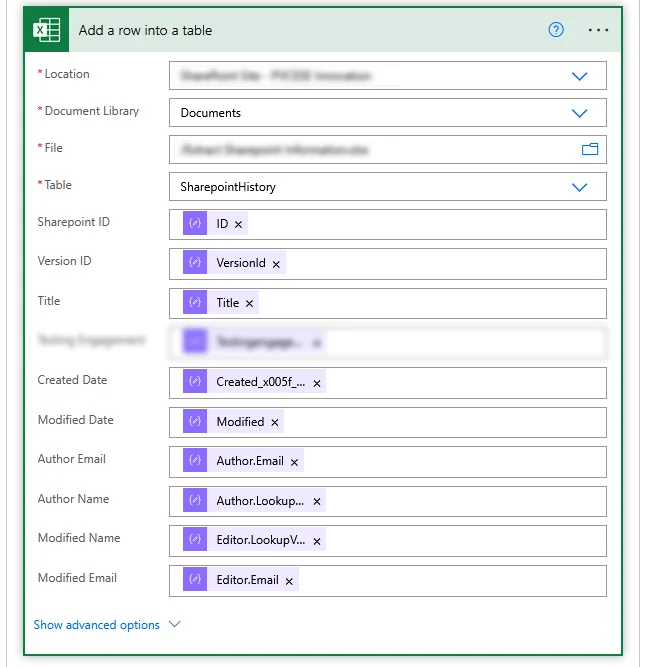Click into the Created Date field

(x=388, y=383)
